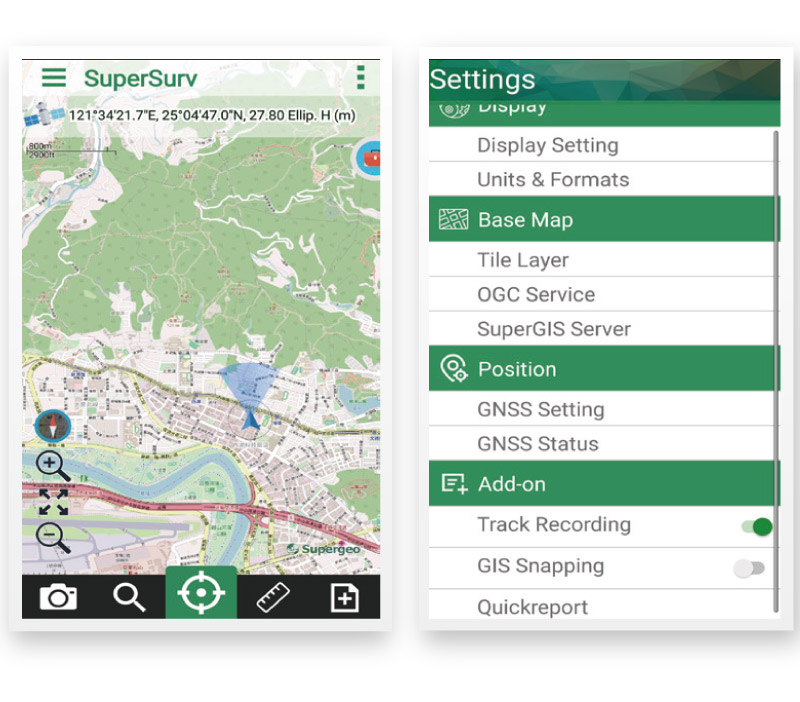Tap the Base Map section icon
The width and height of the screenshot is (800, 702).
coord(453,219)
